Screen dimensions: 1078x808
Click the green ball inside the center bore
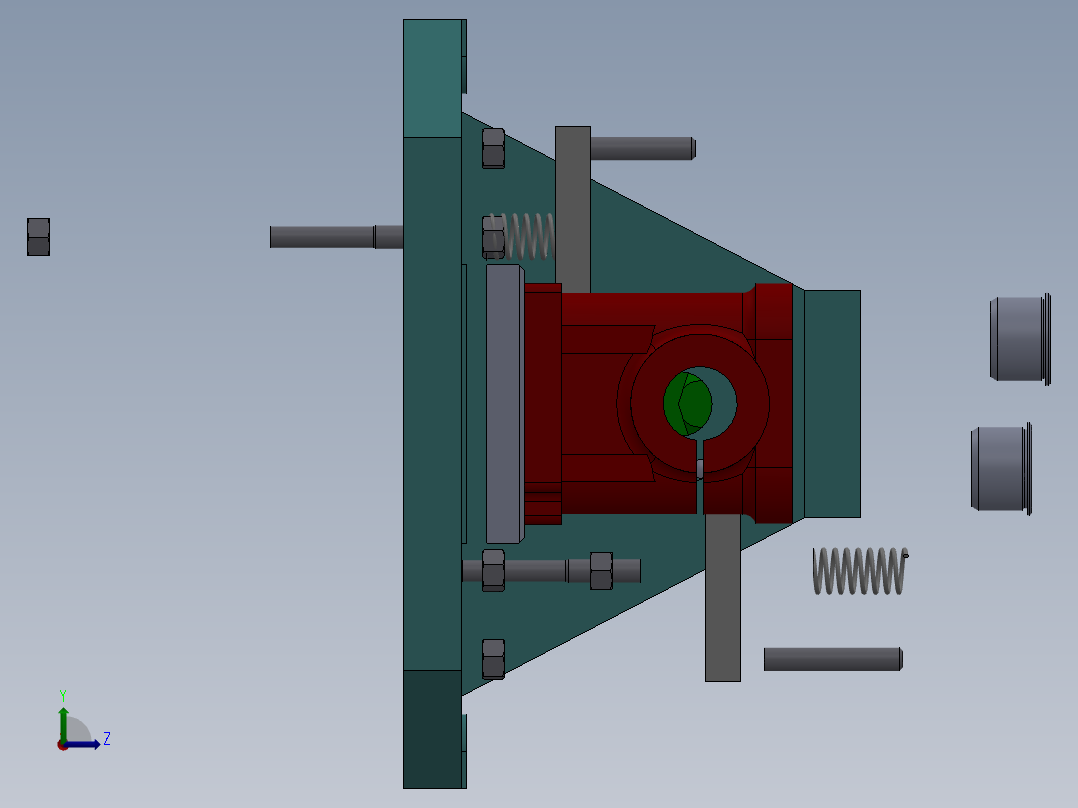point(690,402)
